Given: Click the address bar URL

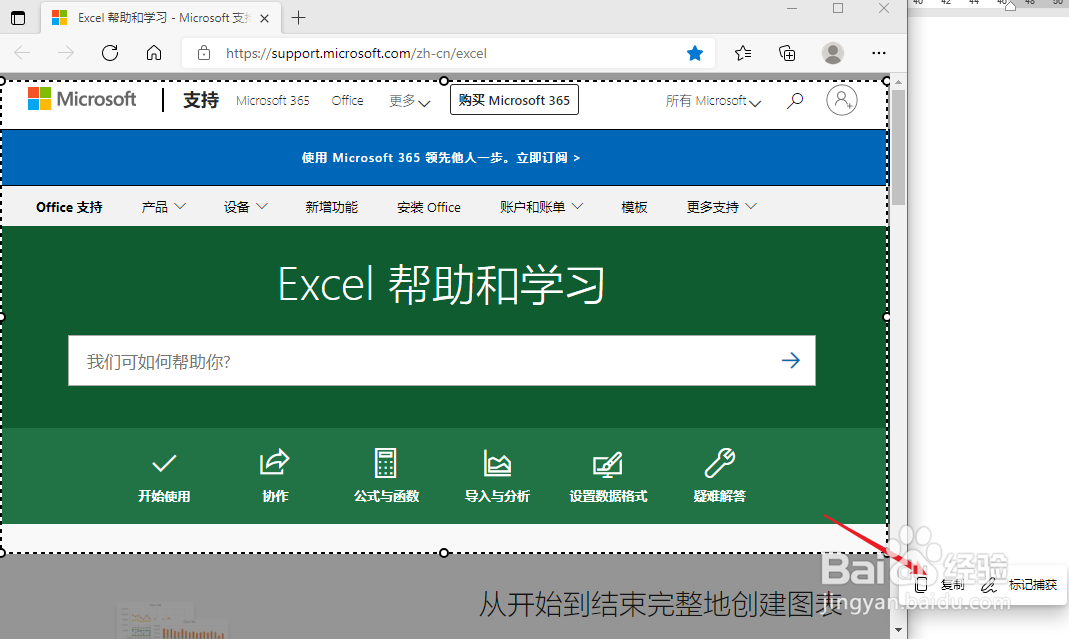Looking at the screenshot, I should pos(356,53).
